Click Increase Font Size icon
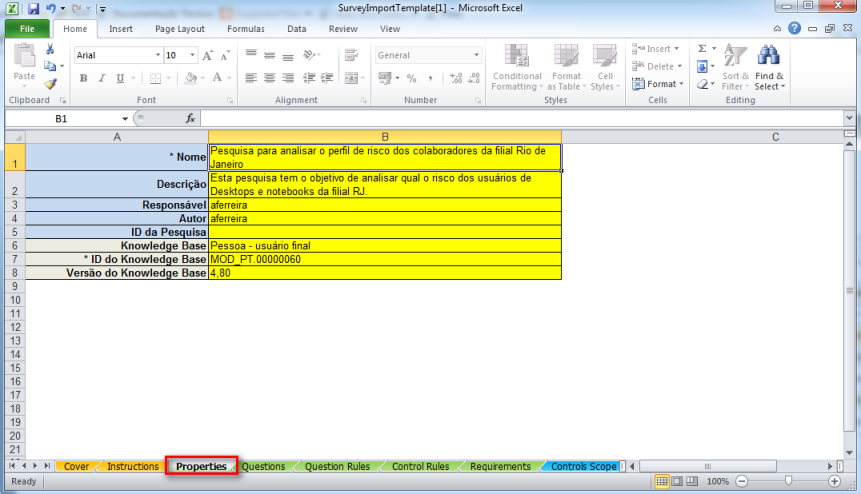Viewport: 861px width, 494px height. click(208, 55)
